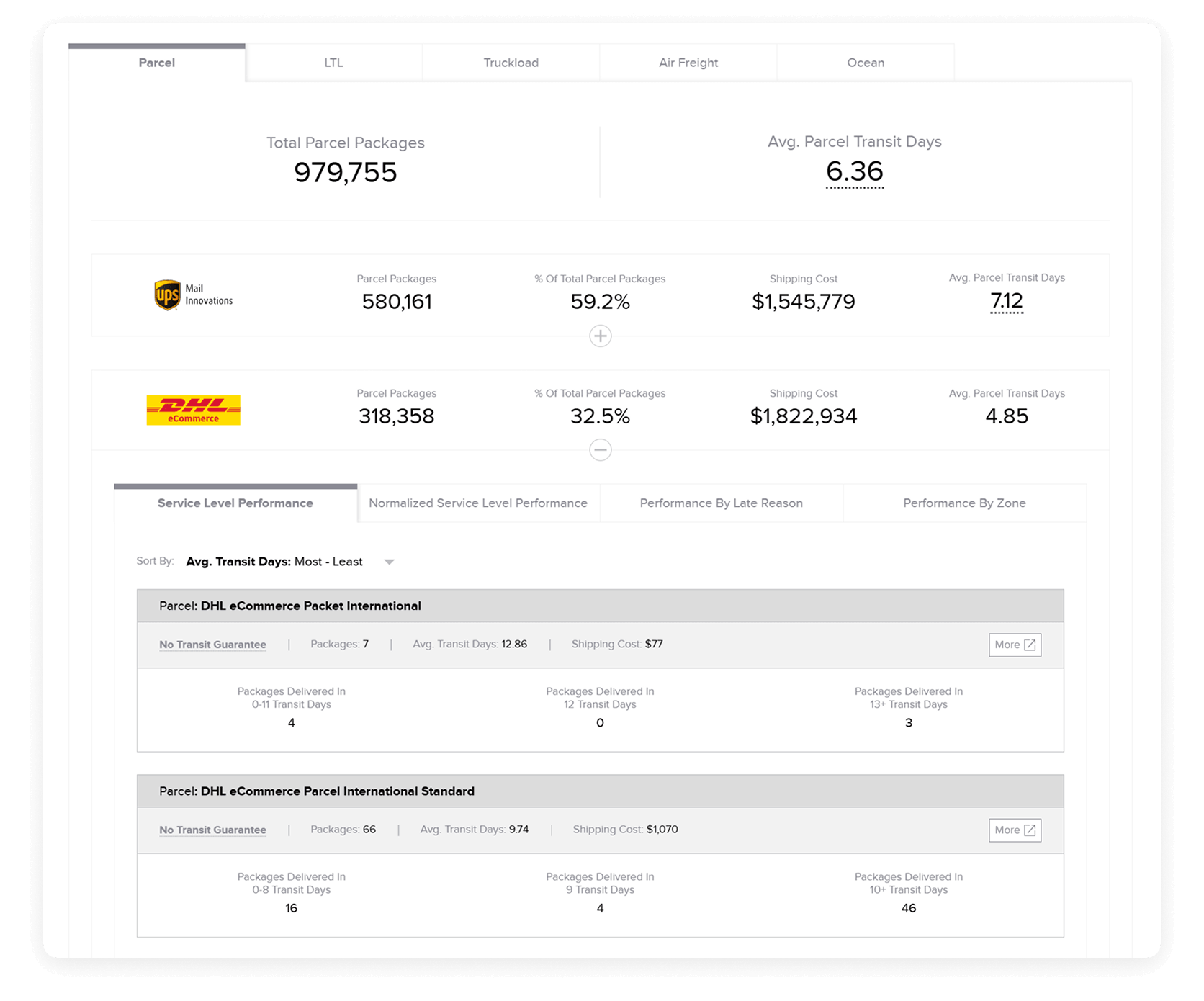
Task: Click Shipping Cost $1,070 value
Action: tap(662, 829)
